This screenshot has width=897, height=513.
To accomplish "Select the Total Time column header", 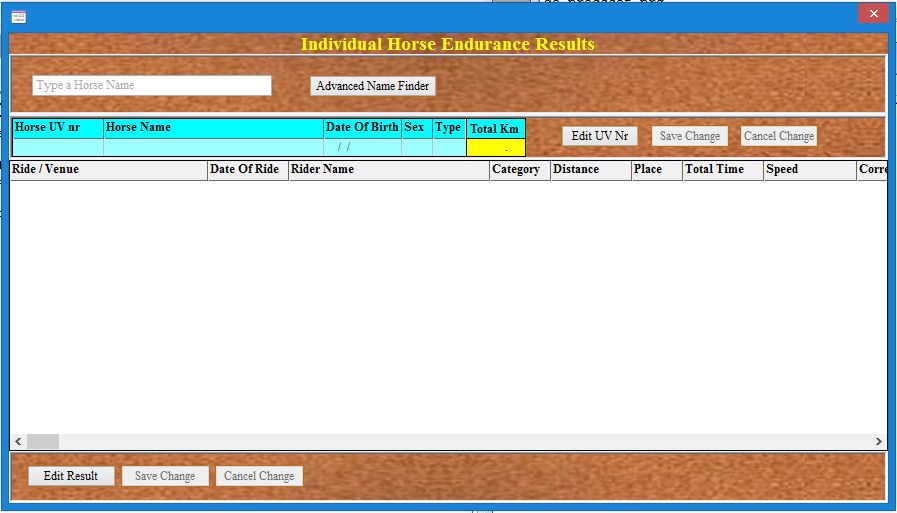I will [x=722, y=170].
